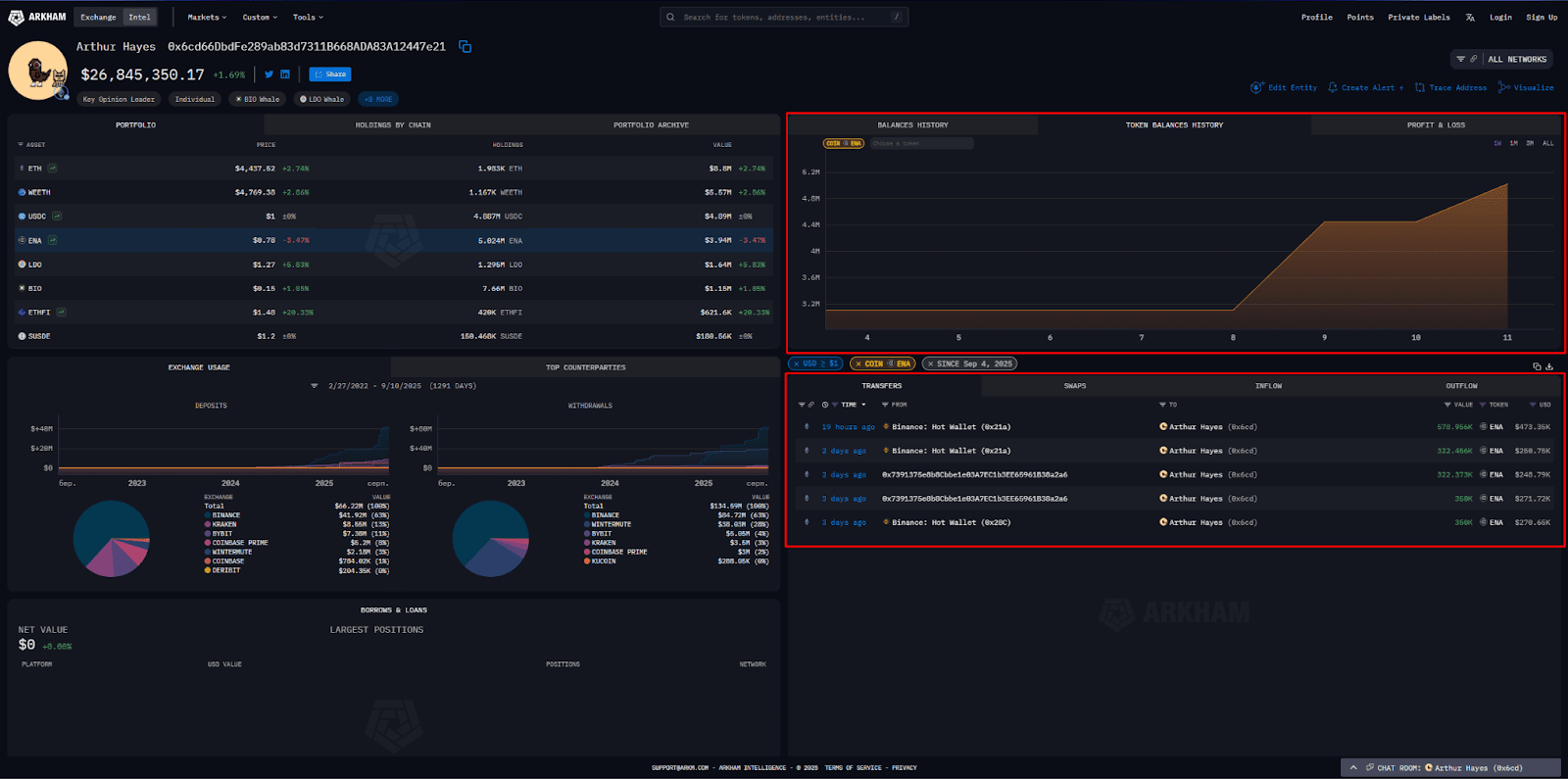Open the Private Labels link
The width and height of the screenshot is (1568, 779).
(1418, 17)
